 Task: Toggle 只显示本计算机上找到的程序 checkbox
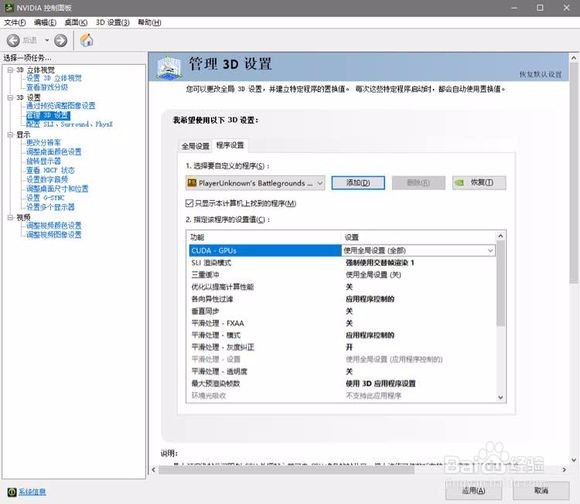point(189,203)
